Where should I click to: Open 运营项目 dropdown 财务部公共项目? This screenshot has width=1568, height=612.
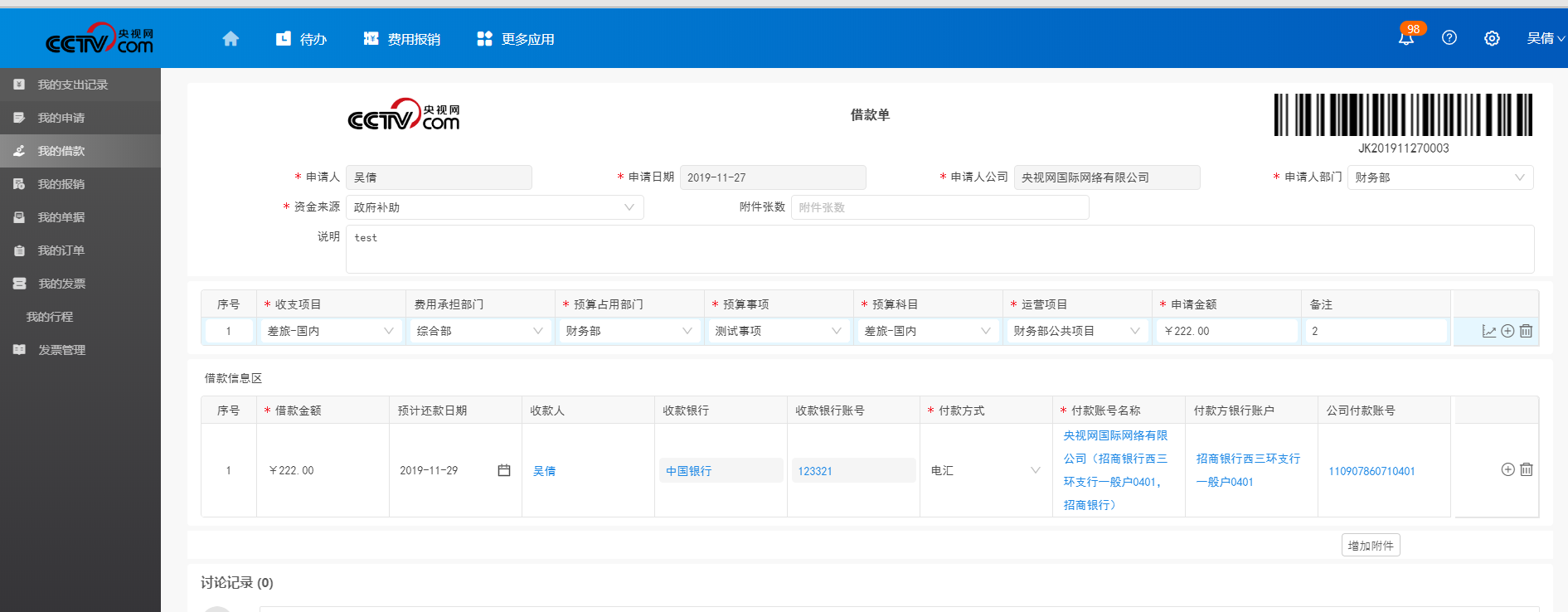click(1077, 331)
